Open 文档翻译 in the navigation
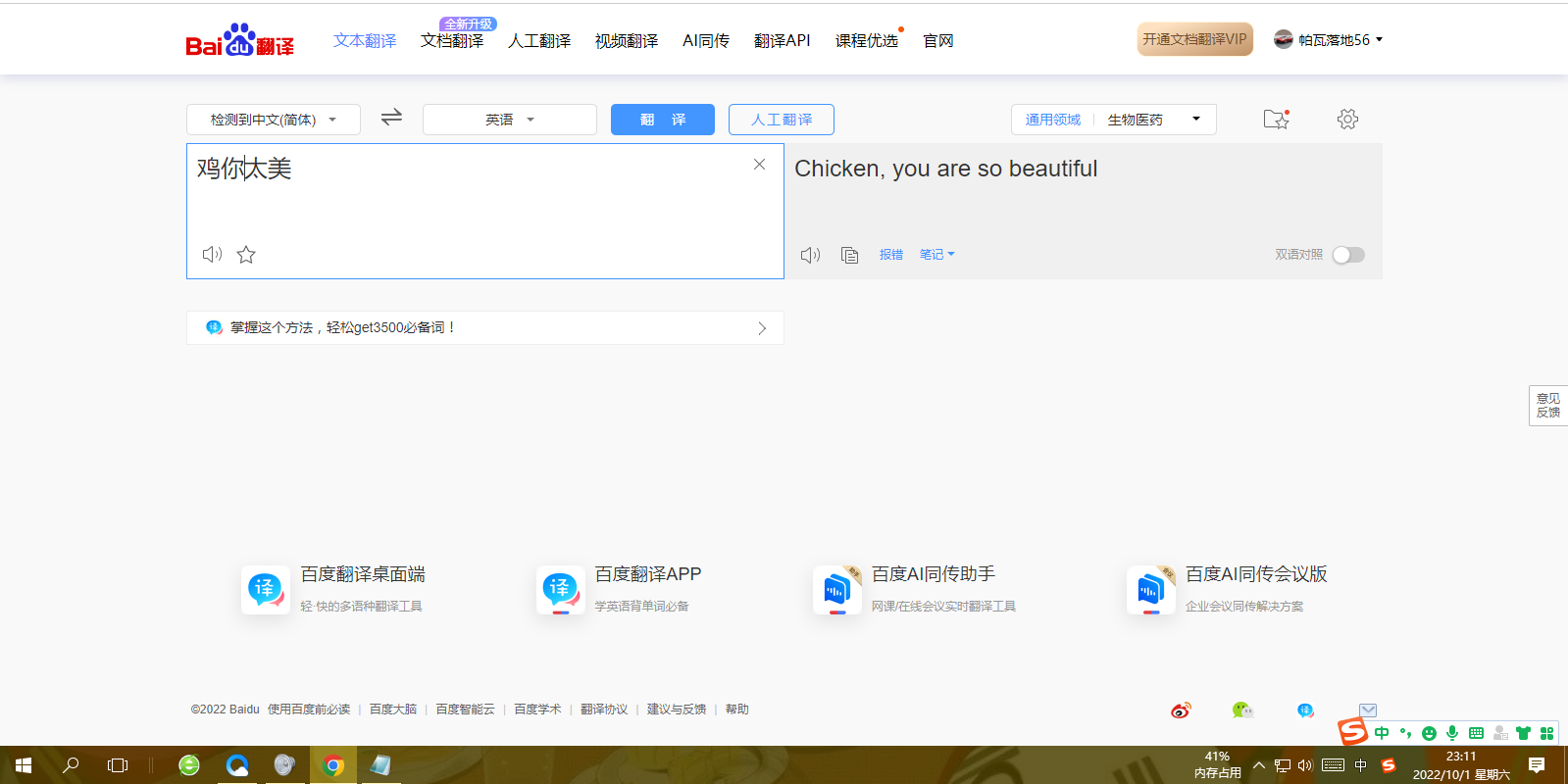1568x784 pixels. (452, 41)
